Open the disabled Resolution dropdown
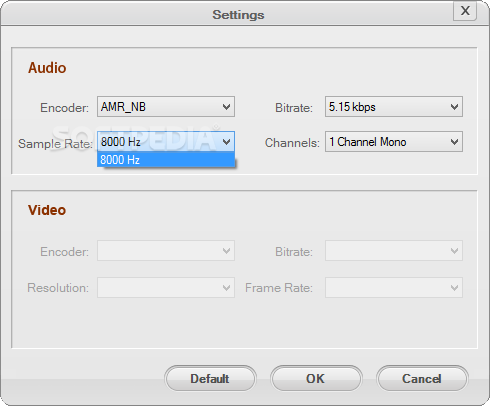The height and width of the screenshot is (406, 490). pos(166,287)
